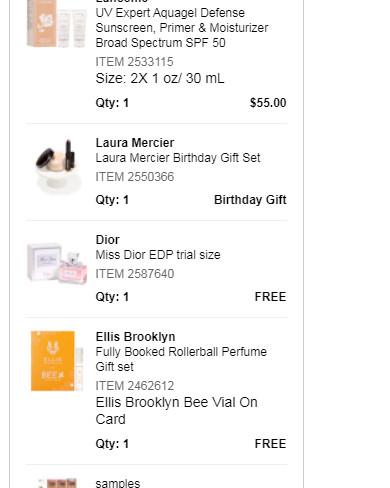
Task: Click the Ellis Brooklyn brand name
Action: pyautogui.click(x=135, y=337)
